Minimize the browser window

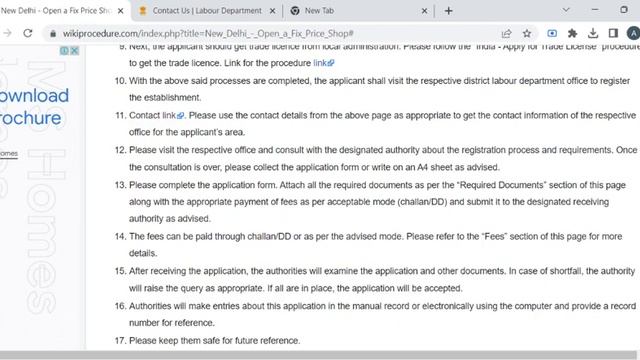(595, 10)
